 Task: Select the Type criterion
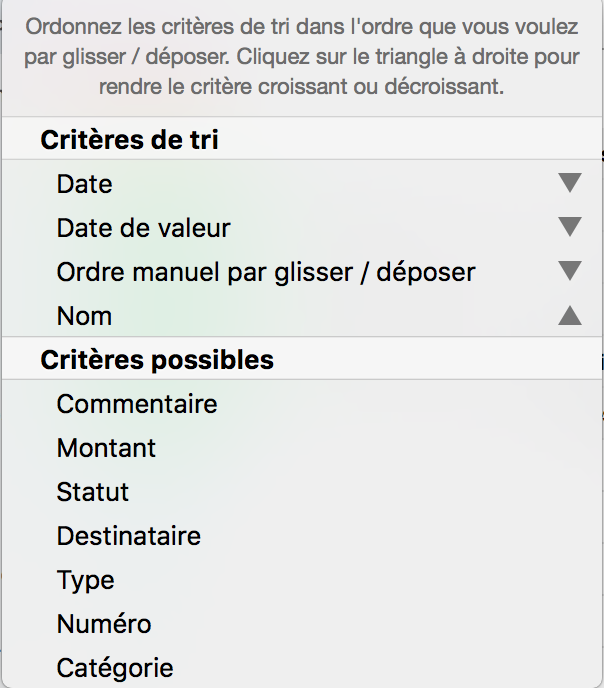click(302, 580)
